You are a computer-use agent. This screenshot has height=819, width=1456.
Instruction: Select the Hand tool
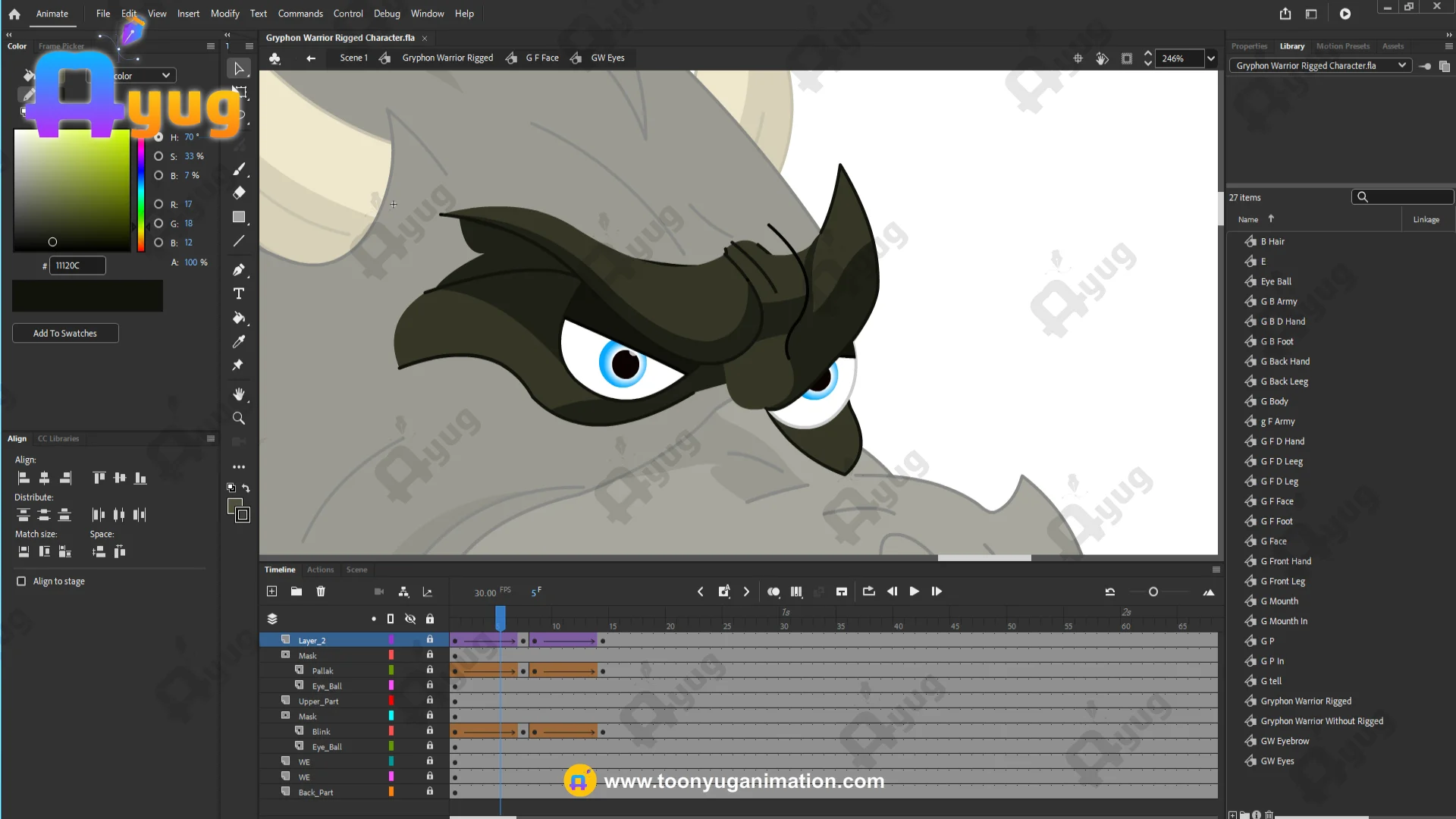tap(239, 394)
